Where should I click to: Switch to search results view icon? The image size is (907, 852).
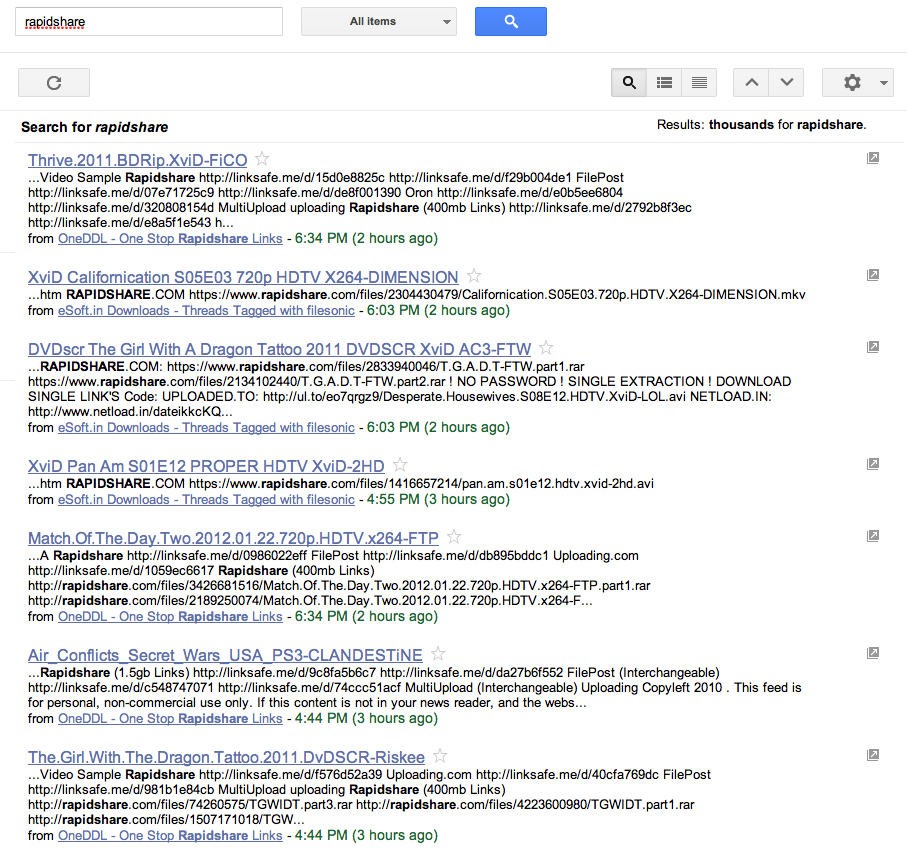point(629,83)
